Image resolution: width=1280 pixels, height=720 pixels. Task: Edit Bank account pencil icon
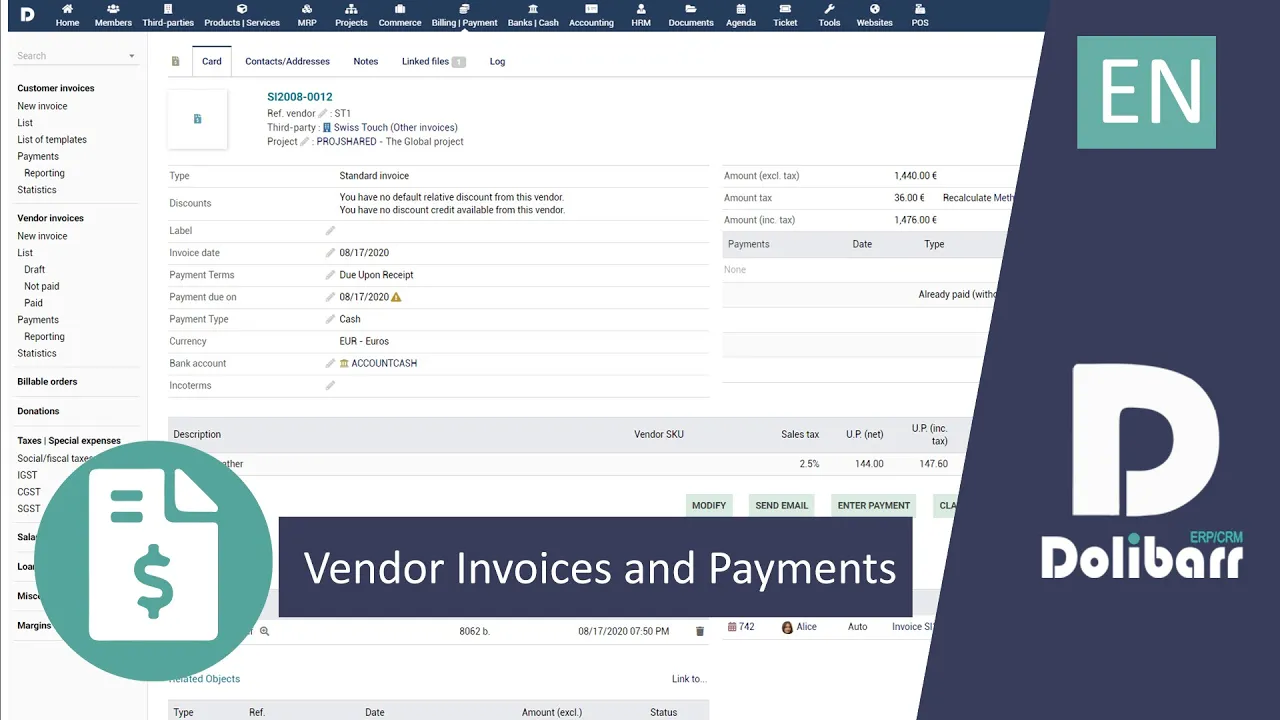click(x=330, y=363)
